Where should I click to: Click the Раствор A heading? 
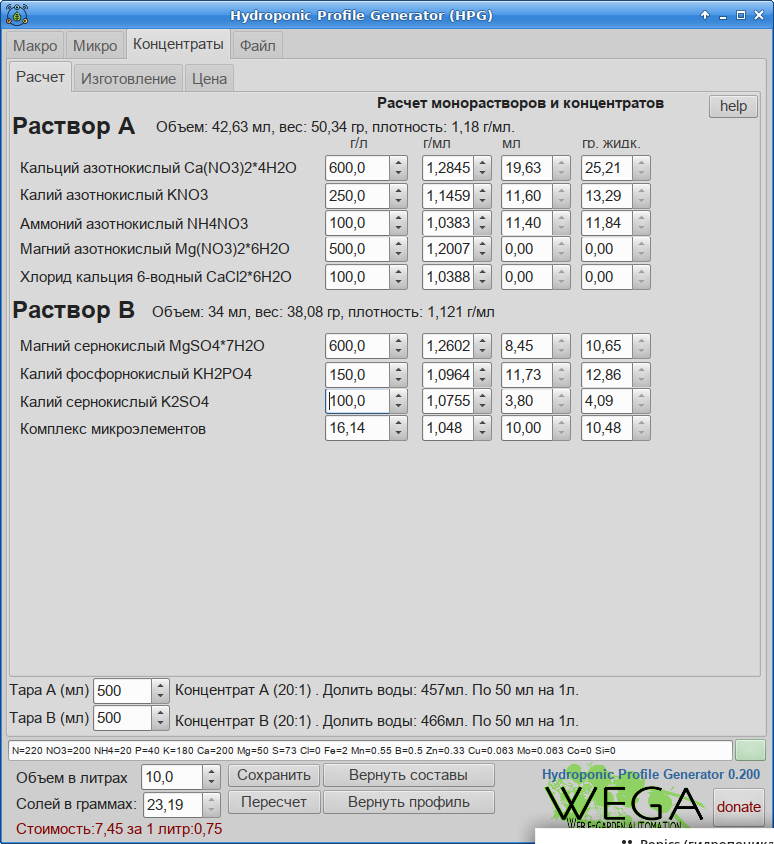74,126
